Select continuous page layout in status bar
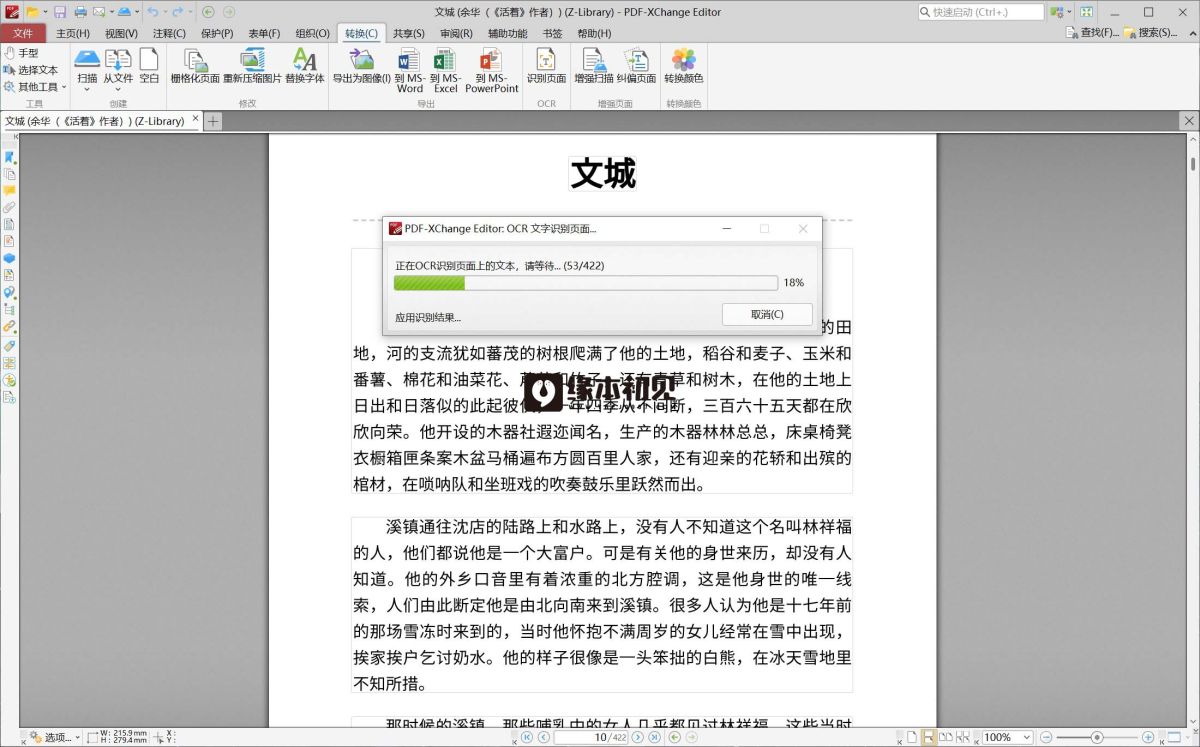Viewport: 1200px width, 747px height. coord(929,737)
